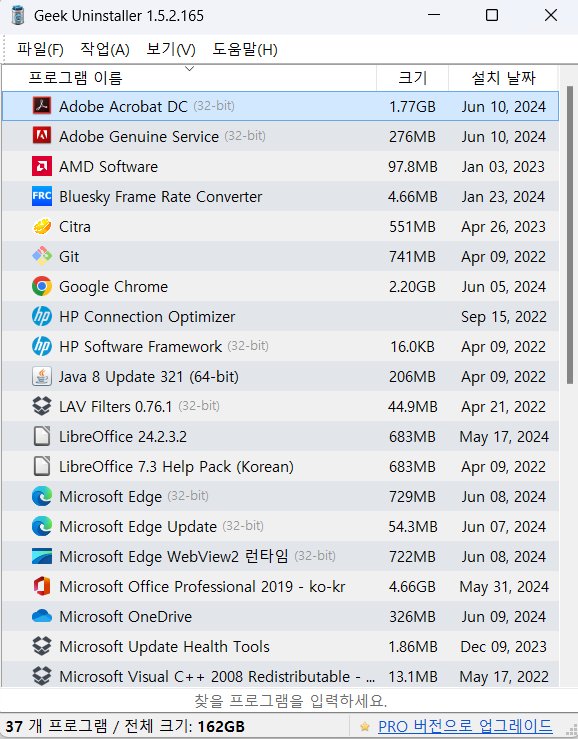The height and width of the screenshot is (739, 578).
Task: Click the Bluesky Frame Rate Converter FRC icon
Action: (x=42, y=197)
